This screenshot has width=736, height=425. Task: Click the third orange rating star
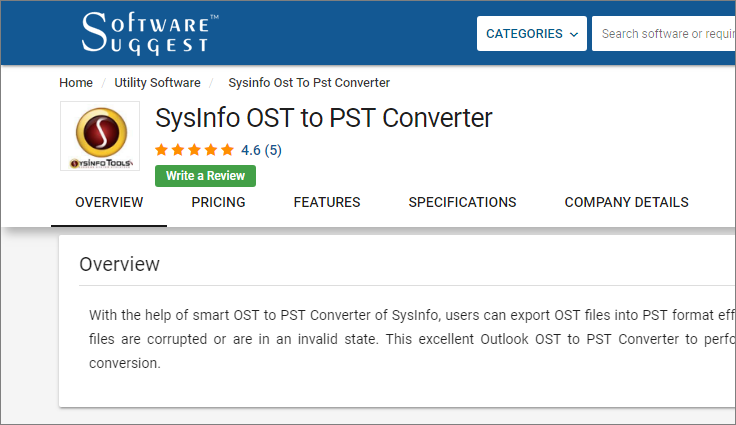click(194, 150)
